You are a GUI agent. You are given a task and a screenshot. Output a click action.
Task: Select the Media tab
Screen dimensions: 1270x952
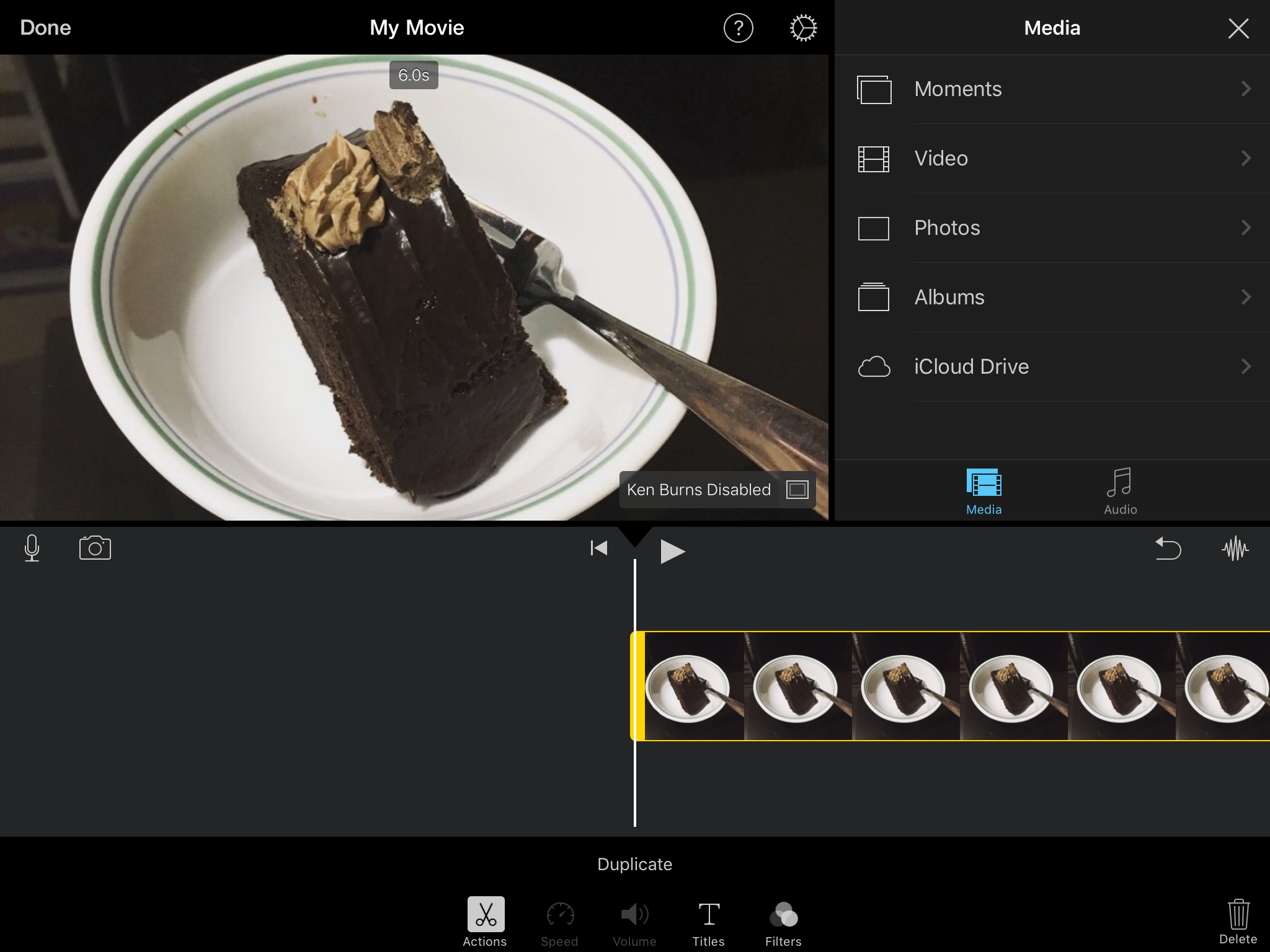(984, 491)
